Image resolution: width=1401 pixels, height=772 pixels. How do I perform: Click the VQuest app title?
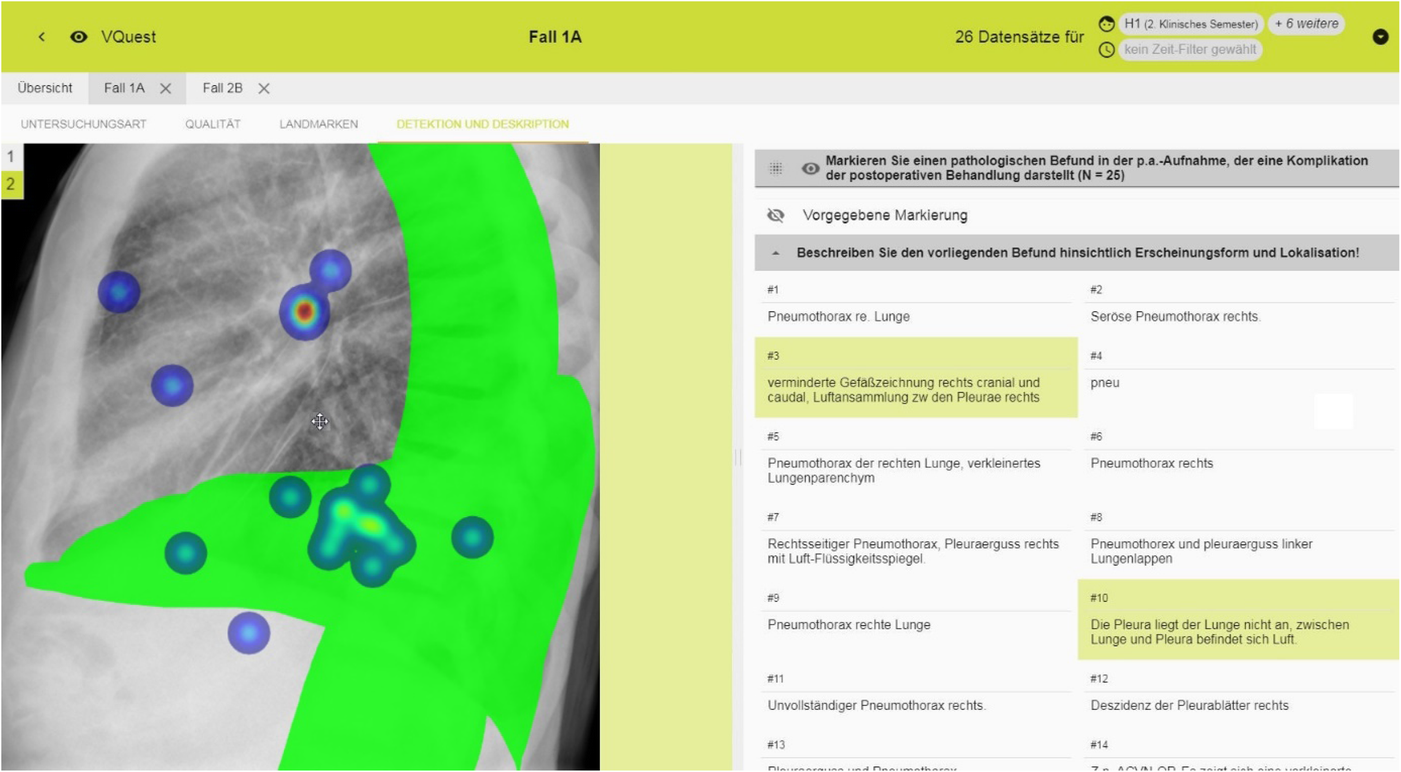point(128,37)
